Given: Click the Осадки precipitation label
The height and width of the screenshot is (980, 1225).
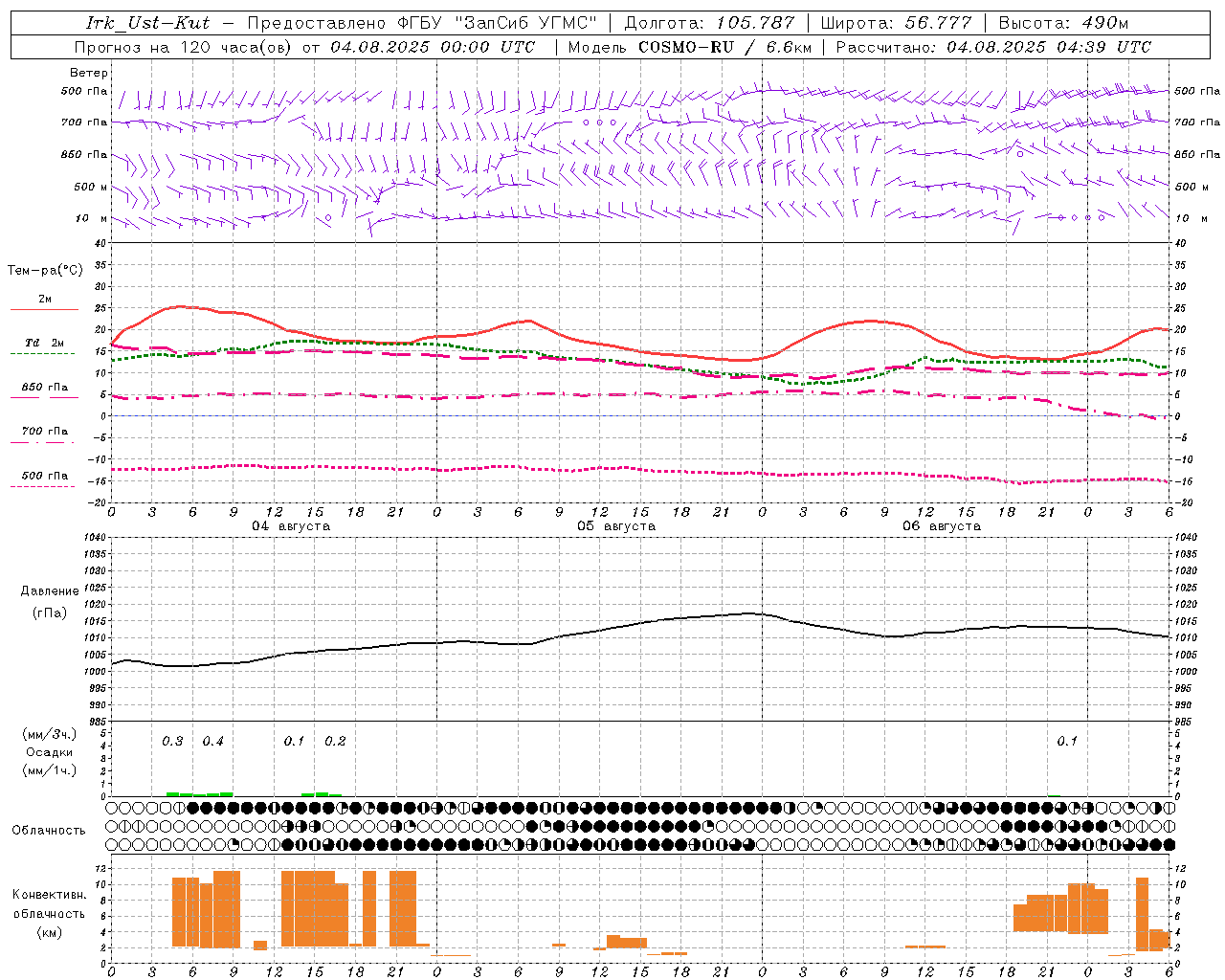Looking at the screenshot, I should click(49, 752).
